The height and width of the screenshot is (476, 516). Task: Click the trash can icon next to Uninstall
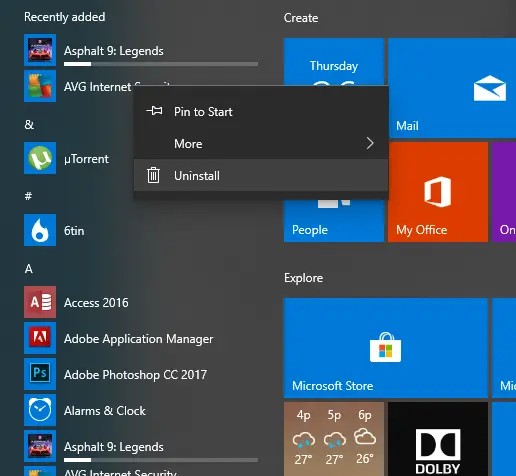point(153,175)
